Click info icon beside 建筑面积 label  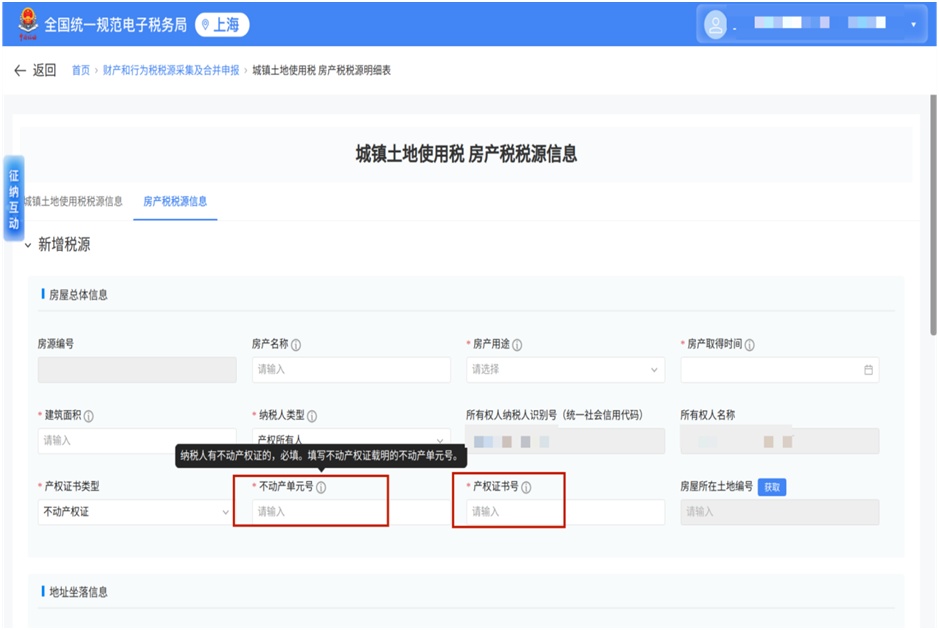click(89, 416)
